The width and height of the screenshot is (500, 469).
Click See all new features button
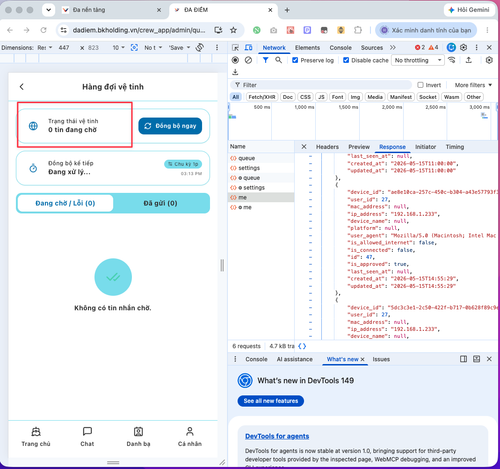(271, 401)
